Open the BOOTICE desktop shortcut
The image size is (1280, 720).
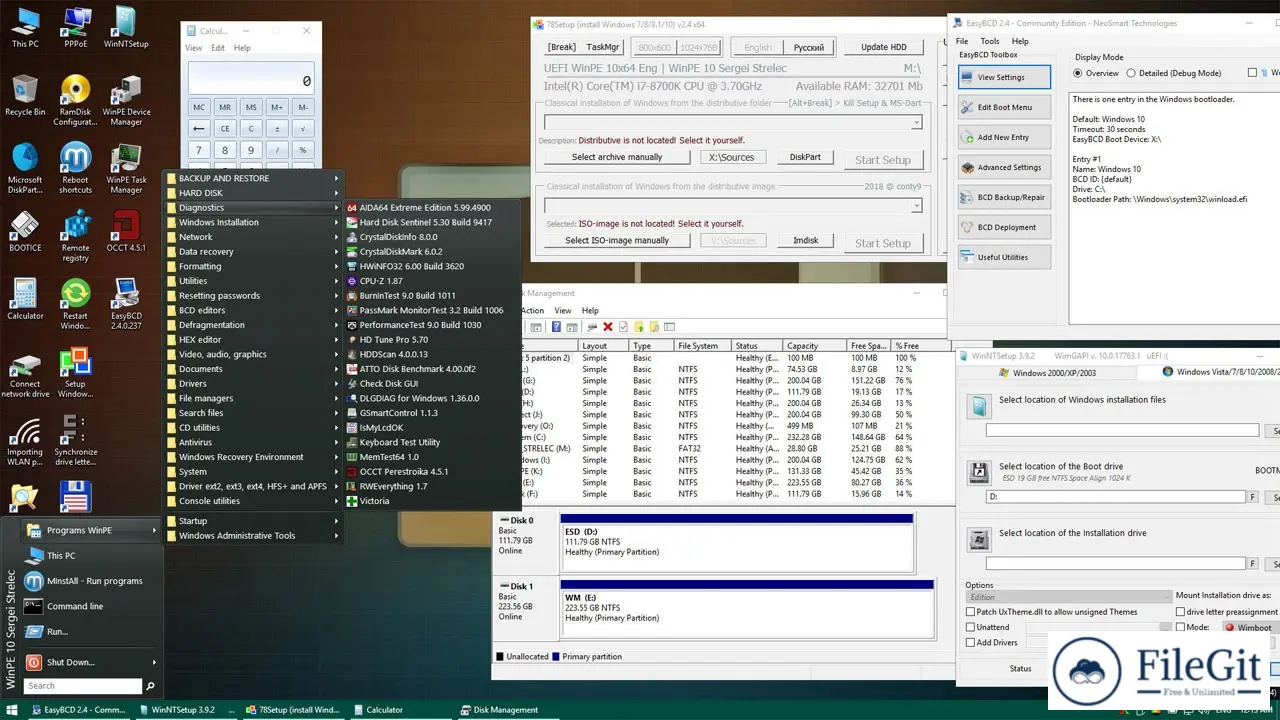[x=25, y=232]
